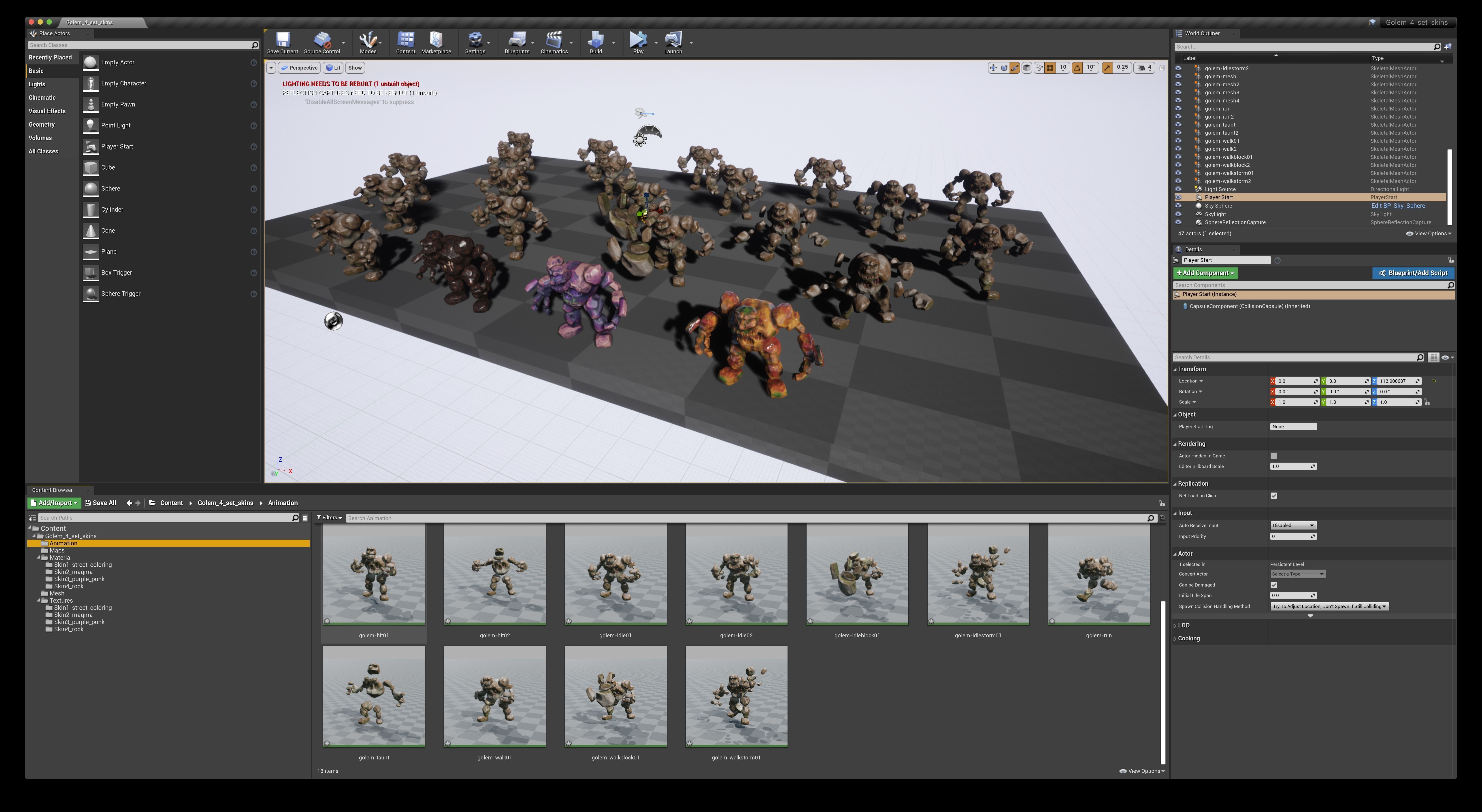Click the Perspective viewport button
Screen dimensions: 1482x812
[x=300, y=68]
